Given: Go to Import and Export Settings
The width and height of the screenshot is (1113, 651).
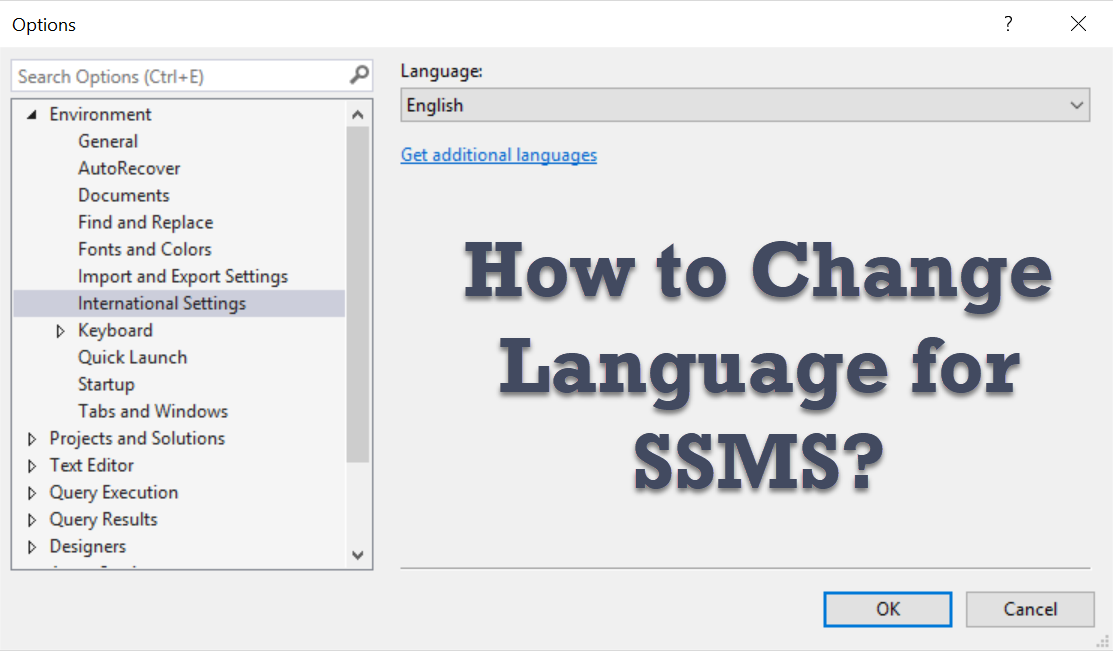Looking at the screenshot, I should (x=183, y=277).
